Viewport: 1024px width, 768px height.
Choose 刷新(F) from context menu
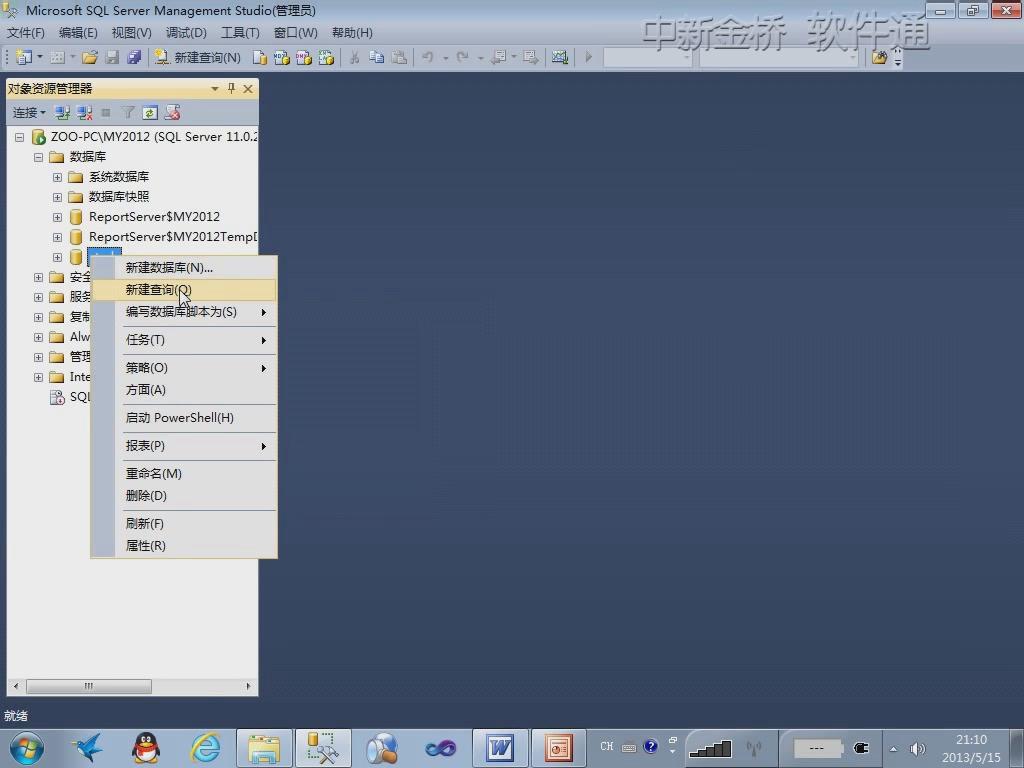click(x=184, y=524)
